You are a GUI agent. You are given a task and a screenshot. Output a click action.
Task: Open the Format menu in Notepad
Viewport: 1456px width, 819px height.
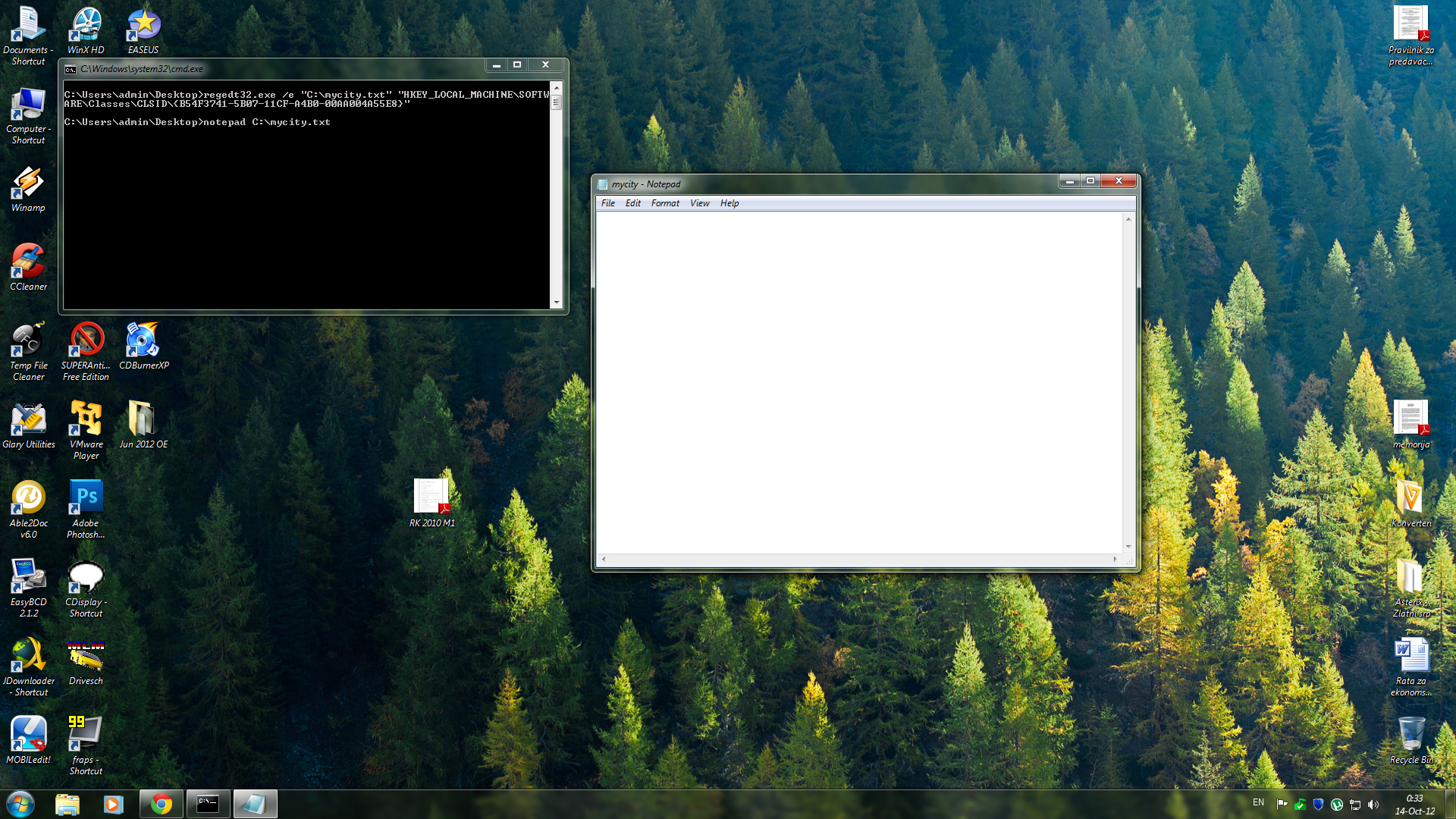664,203
